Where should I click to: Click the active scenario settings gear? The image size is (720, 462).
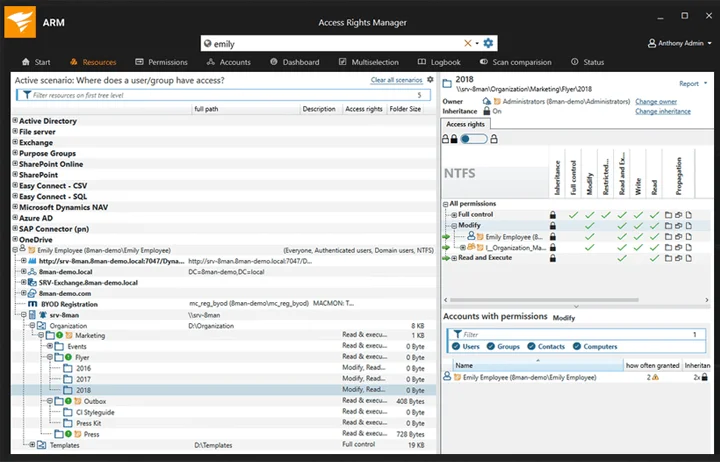pyautogui.click(x=431, y=79)
